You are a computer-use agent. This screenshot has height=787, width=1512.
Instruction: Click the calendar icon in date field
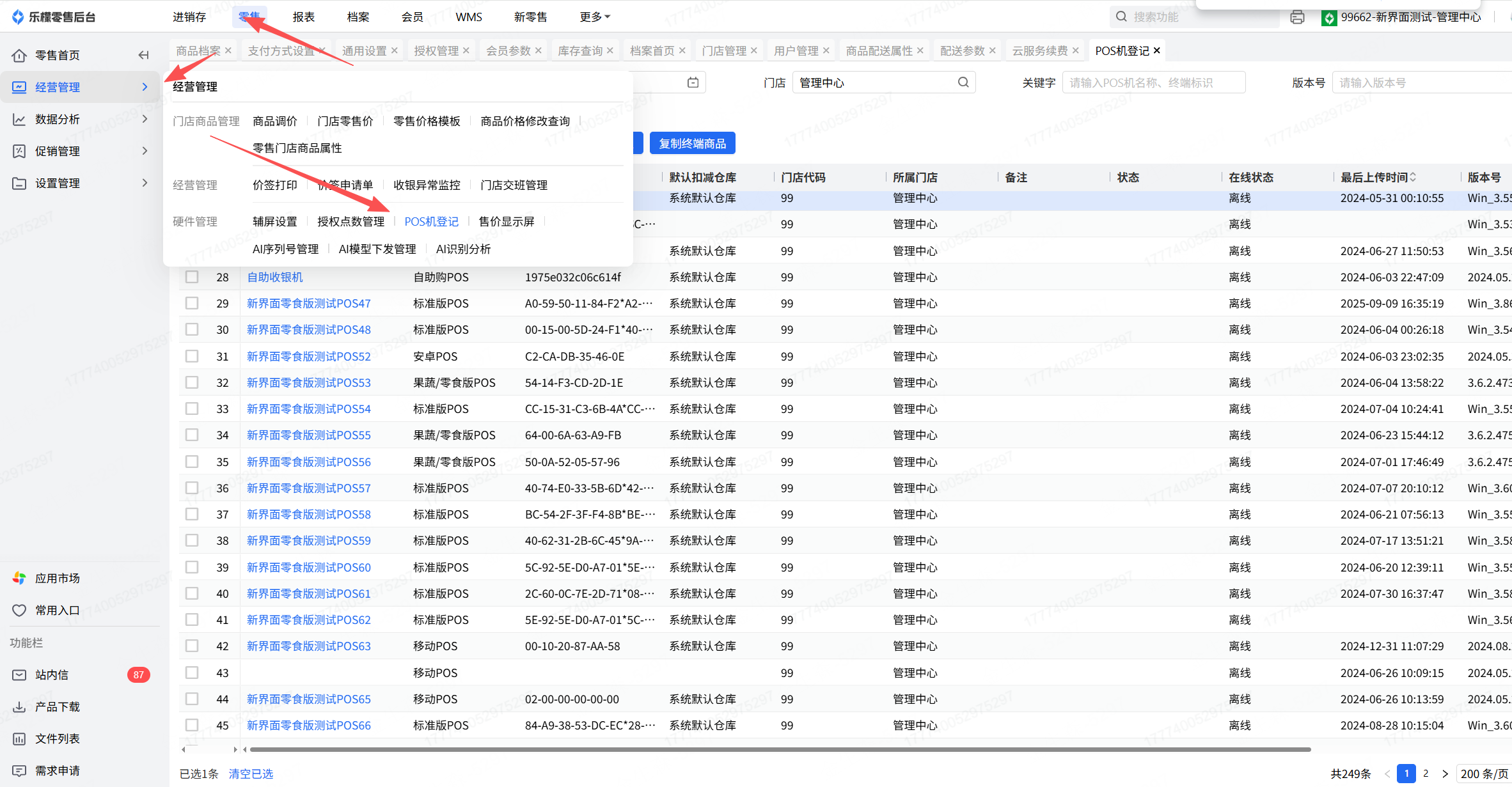point(693,82)
